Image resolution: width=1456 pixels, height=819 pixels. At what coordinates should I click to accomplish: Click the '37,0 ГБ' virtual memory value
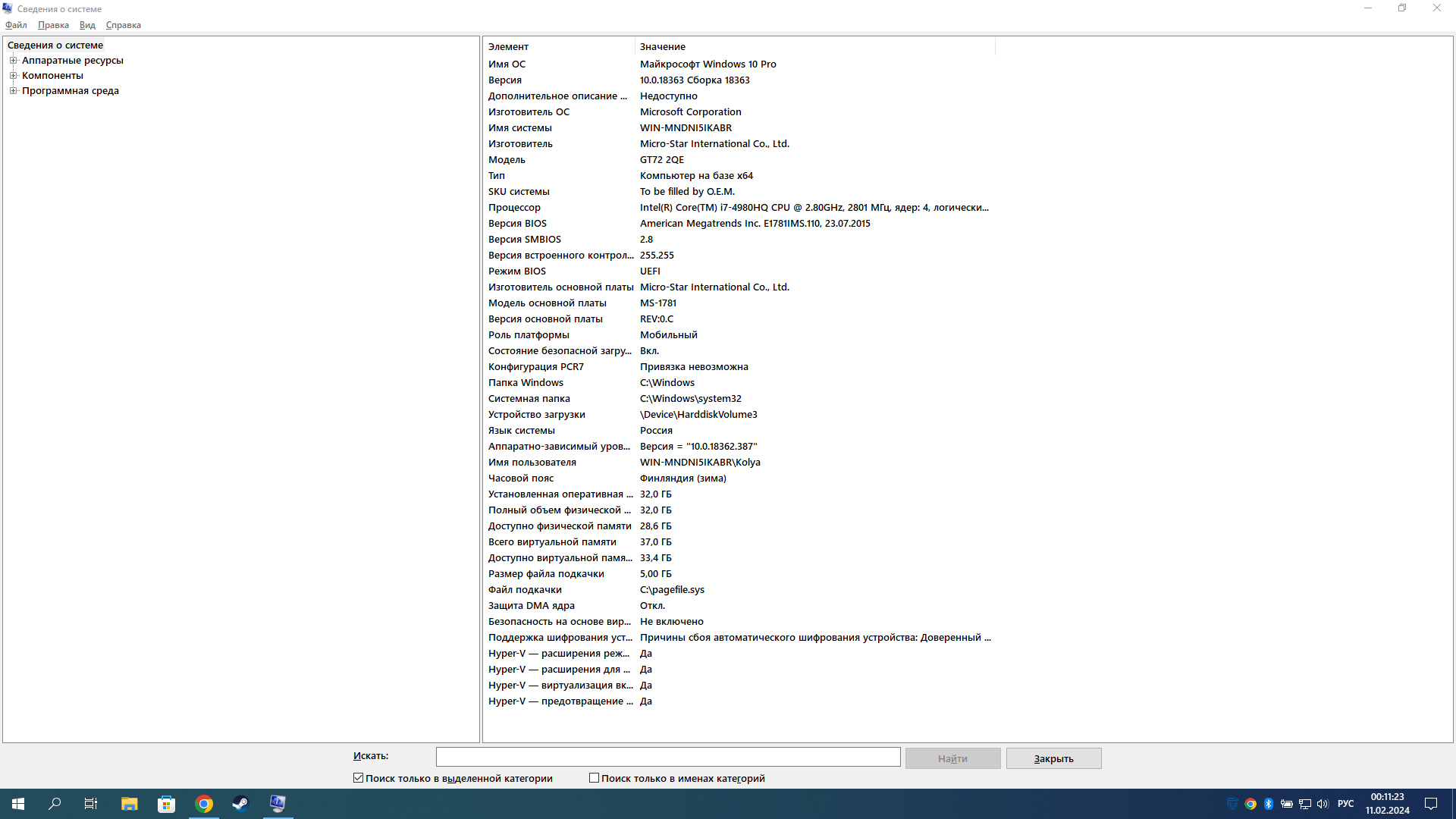click(x=656, y=542)
